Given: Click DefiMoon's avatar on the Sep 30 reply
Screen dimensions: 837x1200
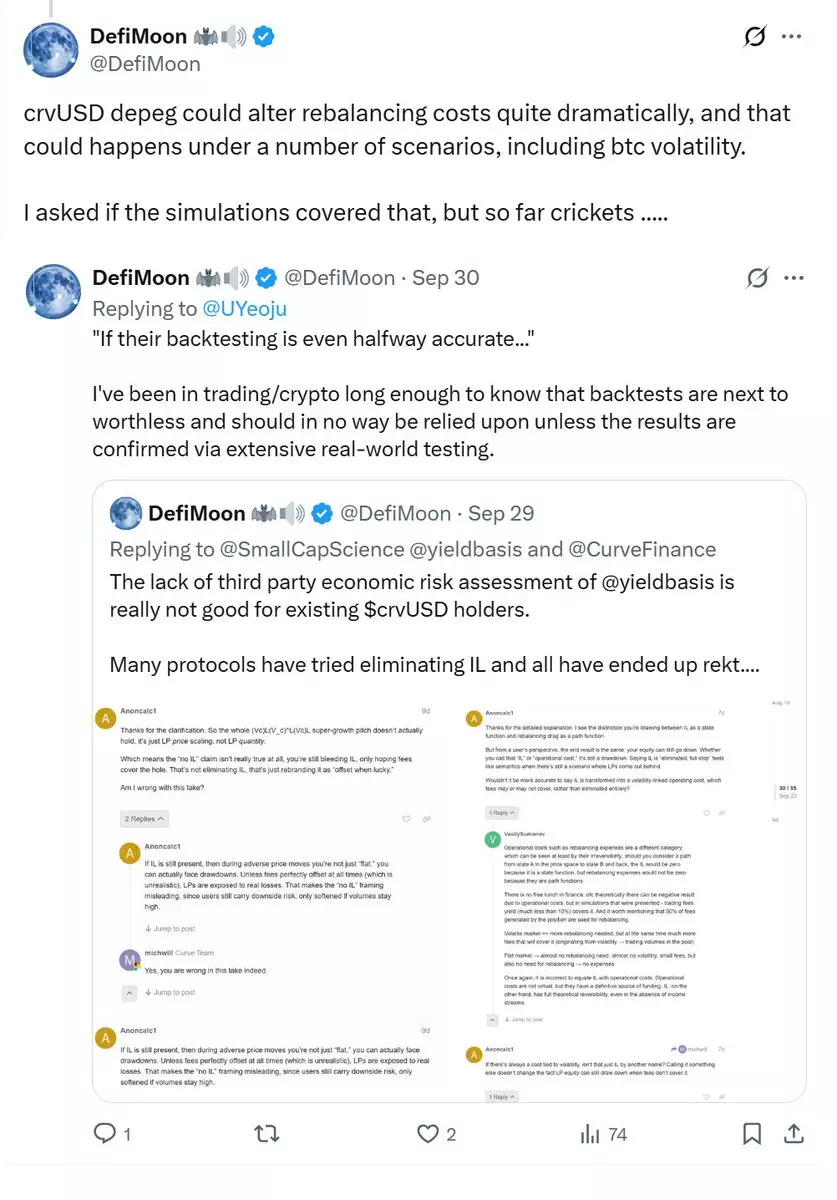Looking at the screenshot, I should point(52,292).
